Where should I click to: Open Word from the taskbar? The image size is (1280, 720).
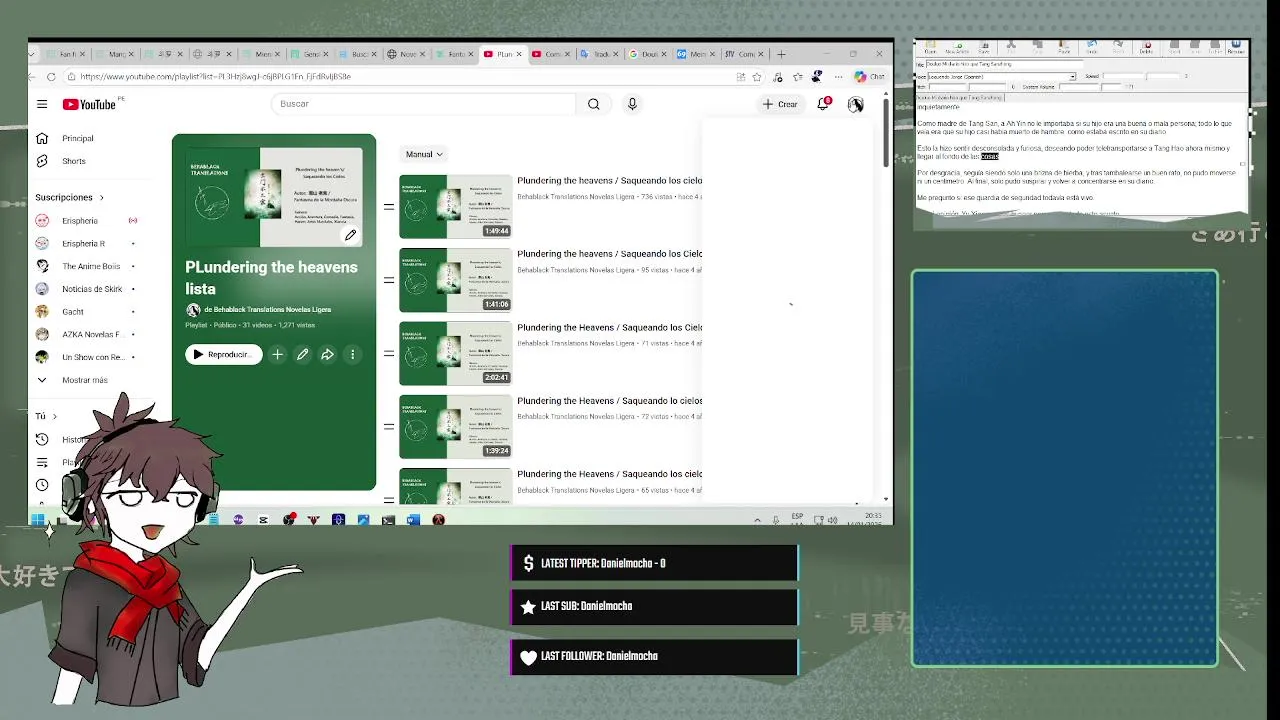(413, 520)
